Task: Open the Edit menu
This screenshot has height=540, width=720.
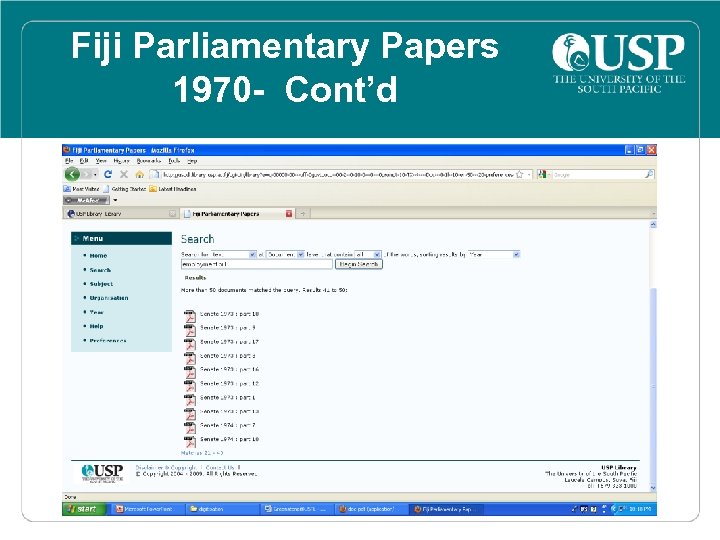Action: point(84,161)
